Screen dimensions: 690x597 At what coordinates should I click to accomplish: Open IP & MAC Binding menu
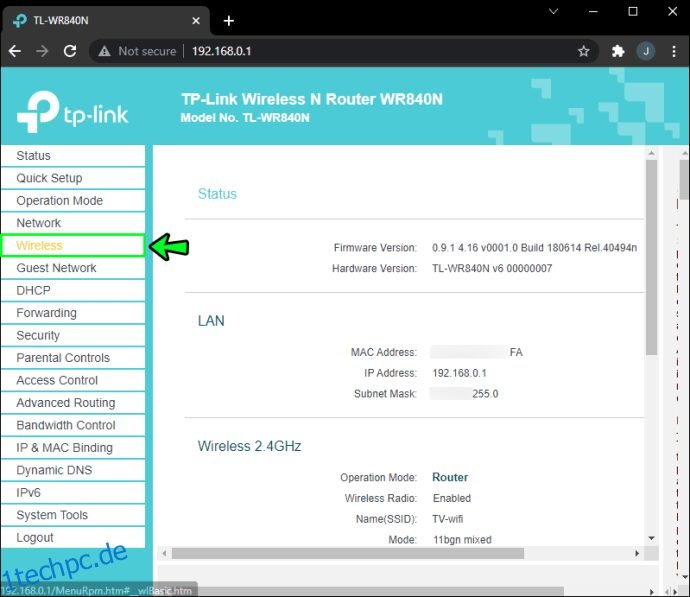point(73,447)
